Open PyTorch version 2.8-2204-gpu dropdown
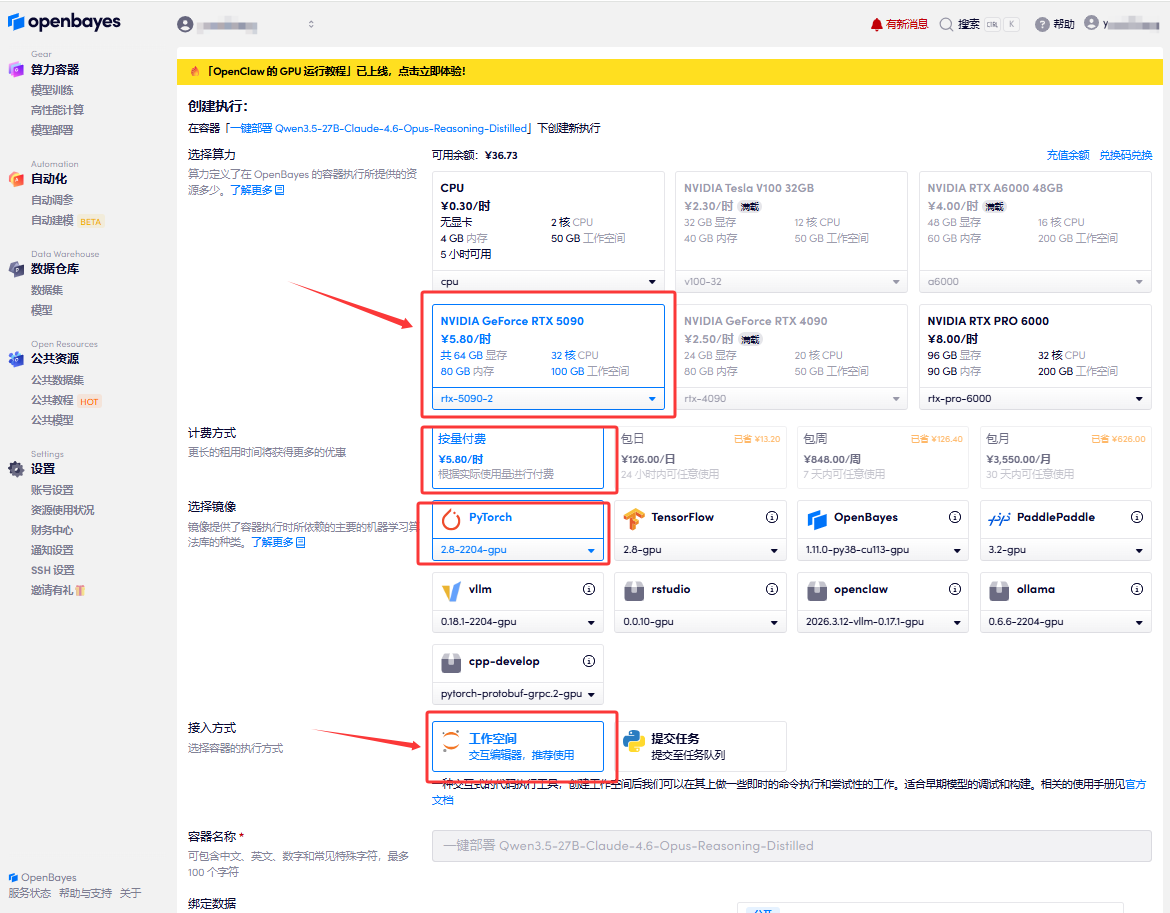The height and width of the screenshot is (913, 1170). [x=518, y=550]
